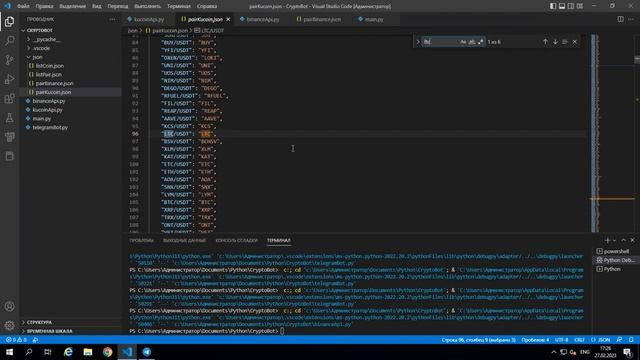Toggle secondary side bar visibility
Viewport: 640px width, 360px height.
coord(571,6)
